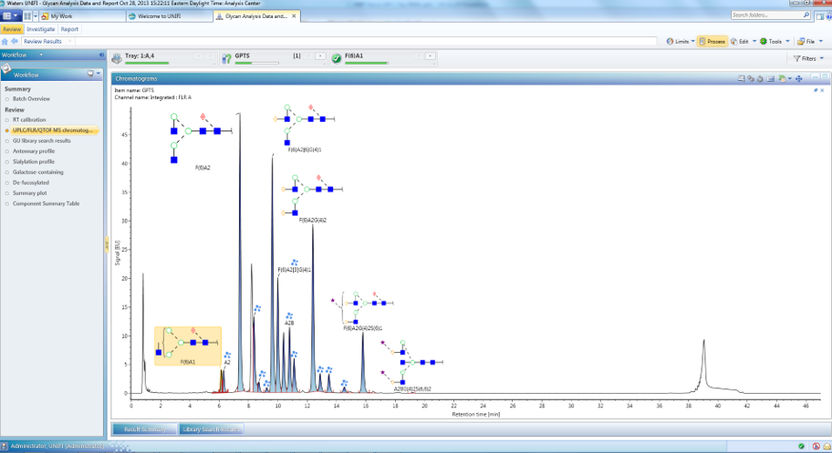Maximize the Chromatograms panel
Image resolution: width=832 pixels, height=453 pixels.
click(824, 77)
